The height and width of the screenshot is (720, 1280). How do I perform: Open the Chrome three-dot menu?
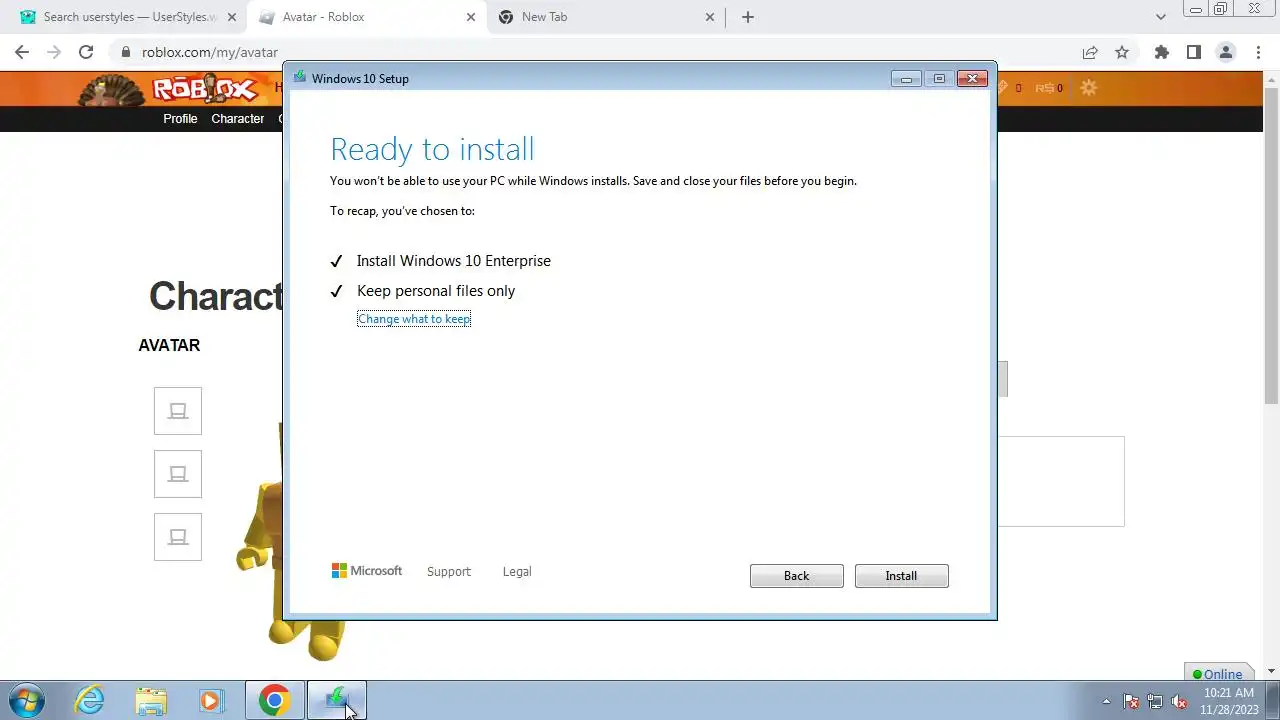(1257, 52)
